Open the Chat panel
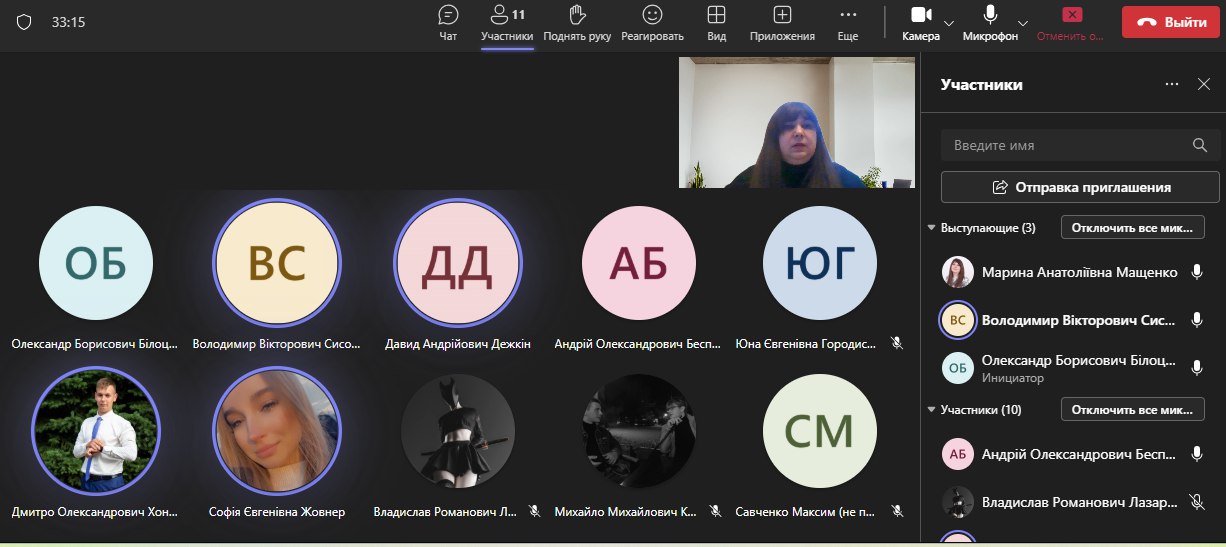The image size is (1226, 547). click(x=448, y=23)
